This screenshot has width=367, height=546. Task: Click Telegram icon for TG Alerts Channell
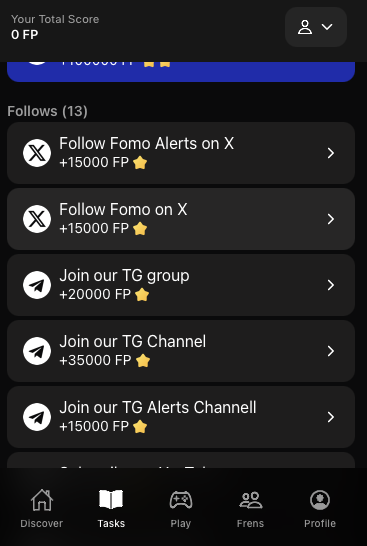pyautogui.click(x=37, y=417)
